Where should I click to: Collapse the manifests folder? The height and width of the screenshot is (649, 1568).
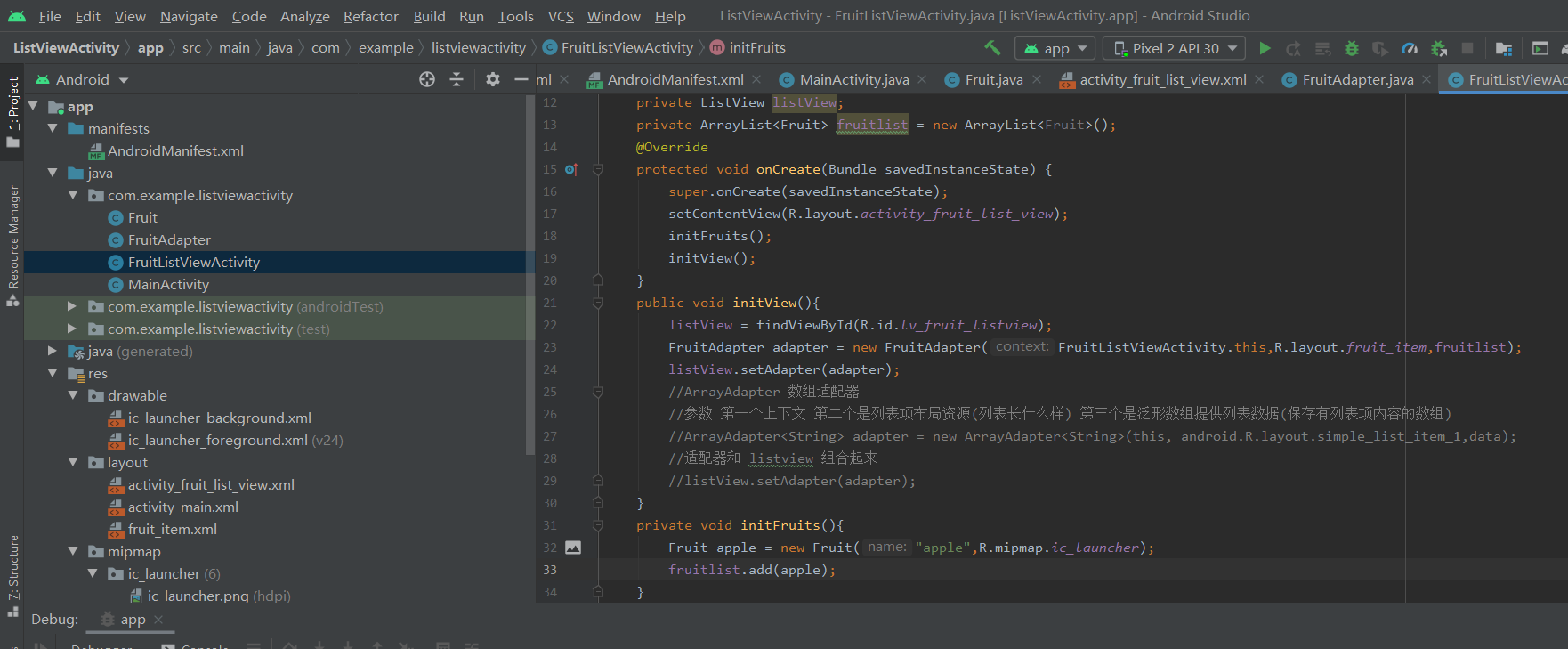pyautogui.click(x=53, y=128)
